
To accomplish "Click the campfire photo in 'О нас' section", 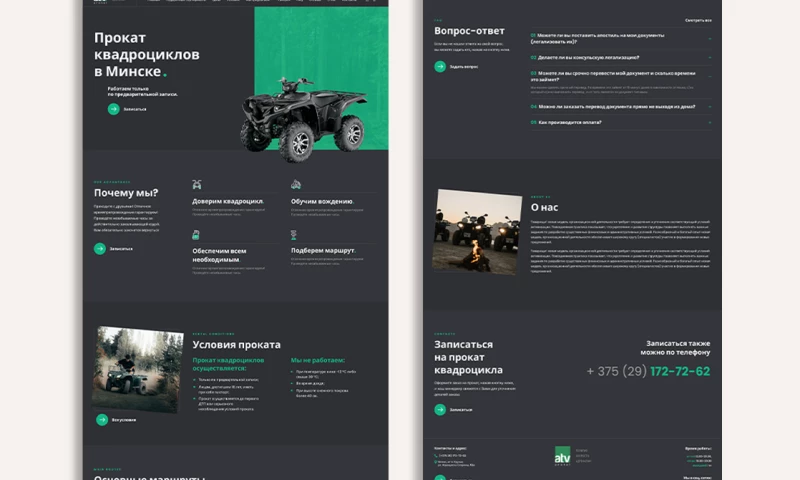I will [476, 232].
